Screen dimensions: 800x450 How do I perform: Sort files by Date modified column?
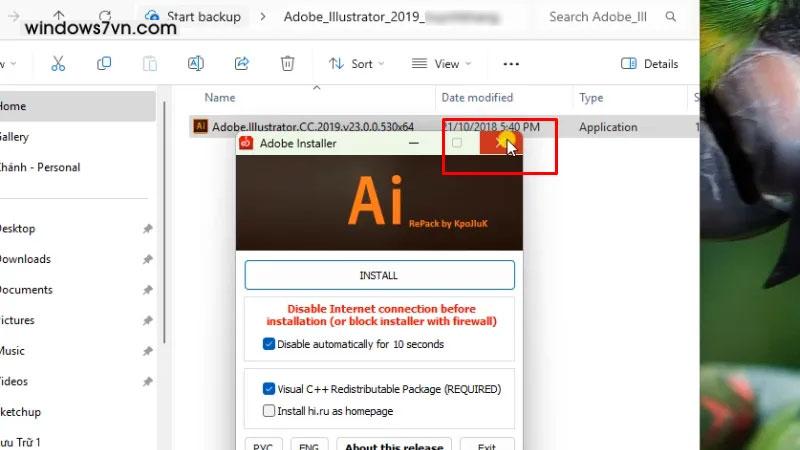pos(476,98)
